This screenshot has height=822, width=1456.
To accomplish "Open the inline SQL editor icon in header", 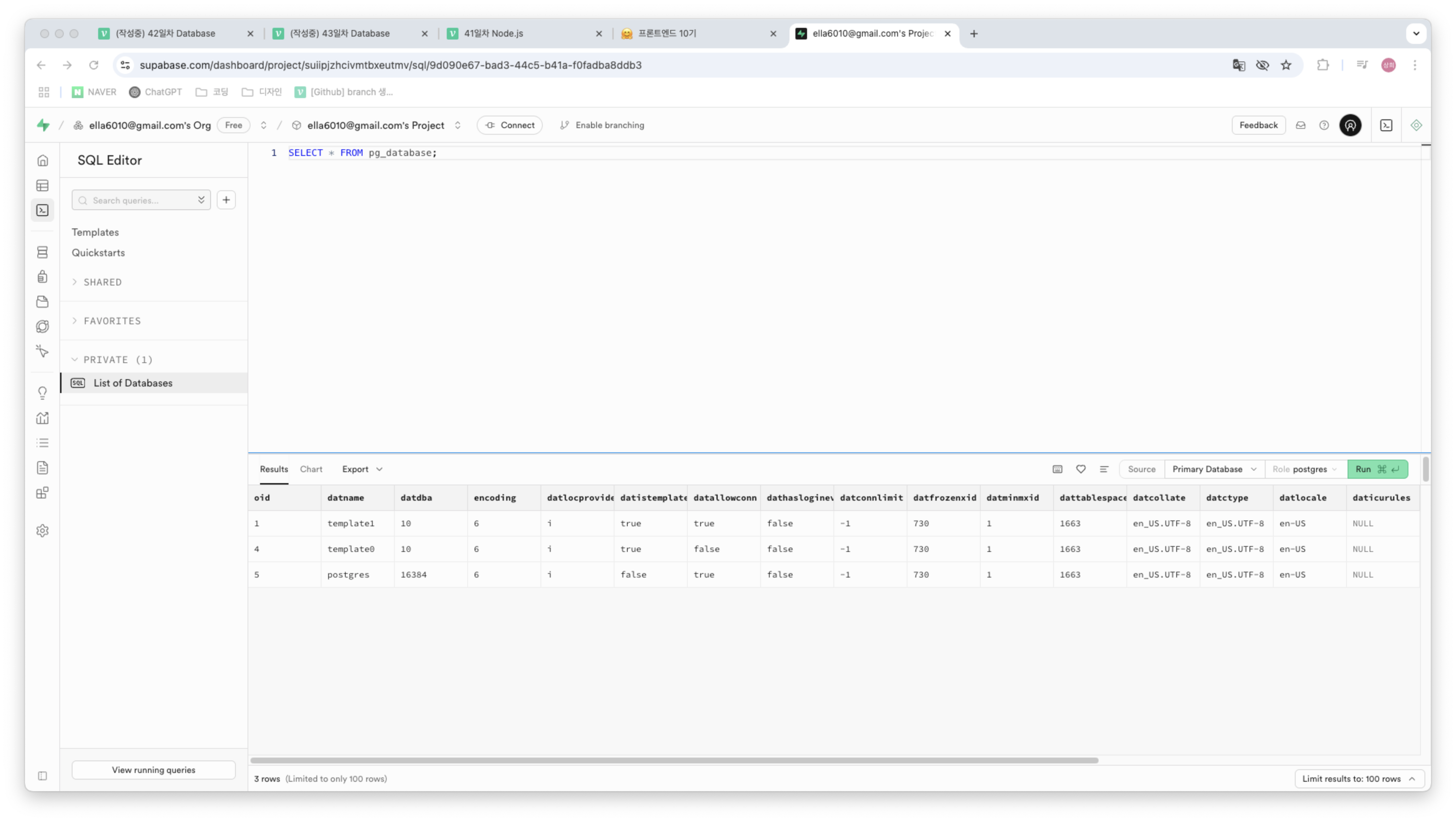I will point(1386,125).
